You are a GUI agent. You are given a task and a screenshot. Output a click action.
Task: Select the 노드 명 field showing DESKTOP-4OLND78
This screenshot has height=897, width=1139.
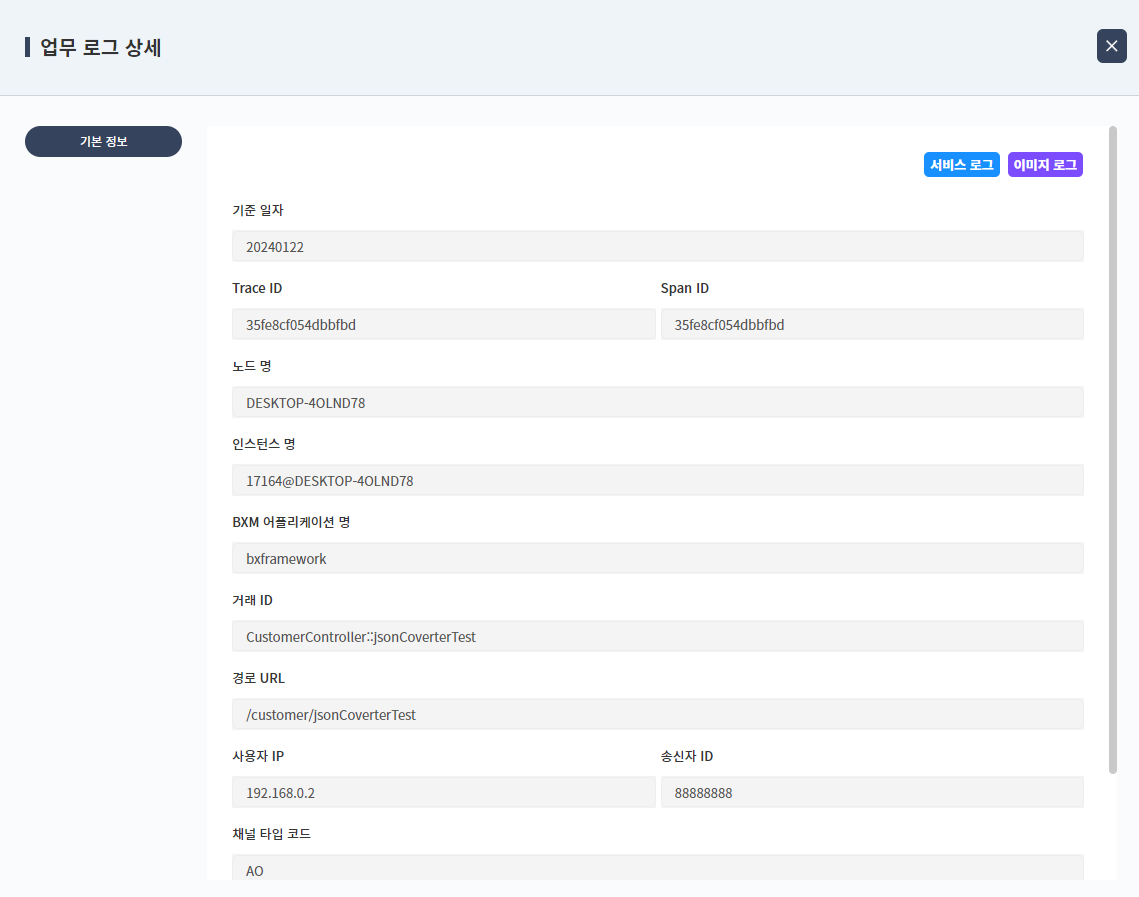(658, 402)
